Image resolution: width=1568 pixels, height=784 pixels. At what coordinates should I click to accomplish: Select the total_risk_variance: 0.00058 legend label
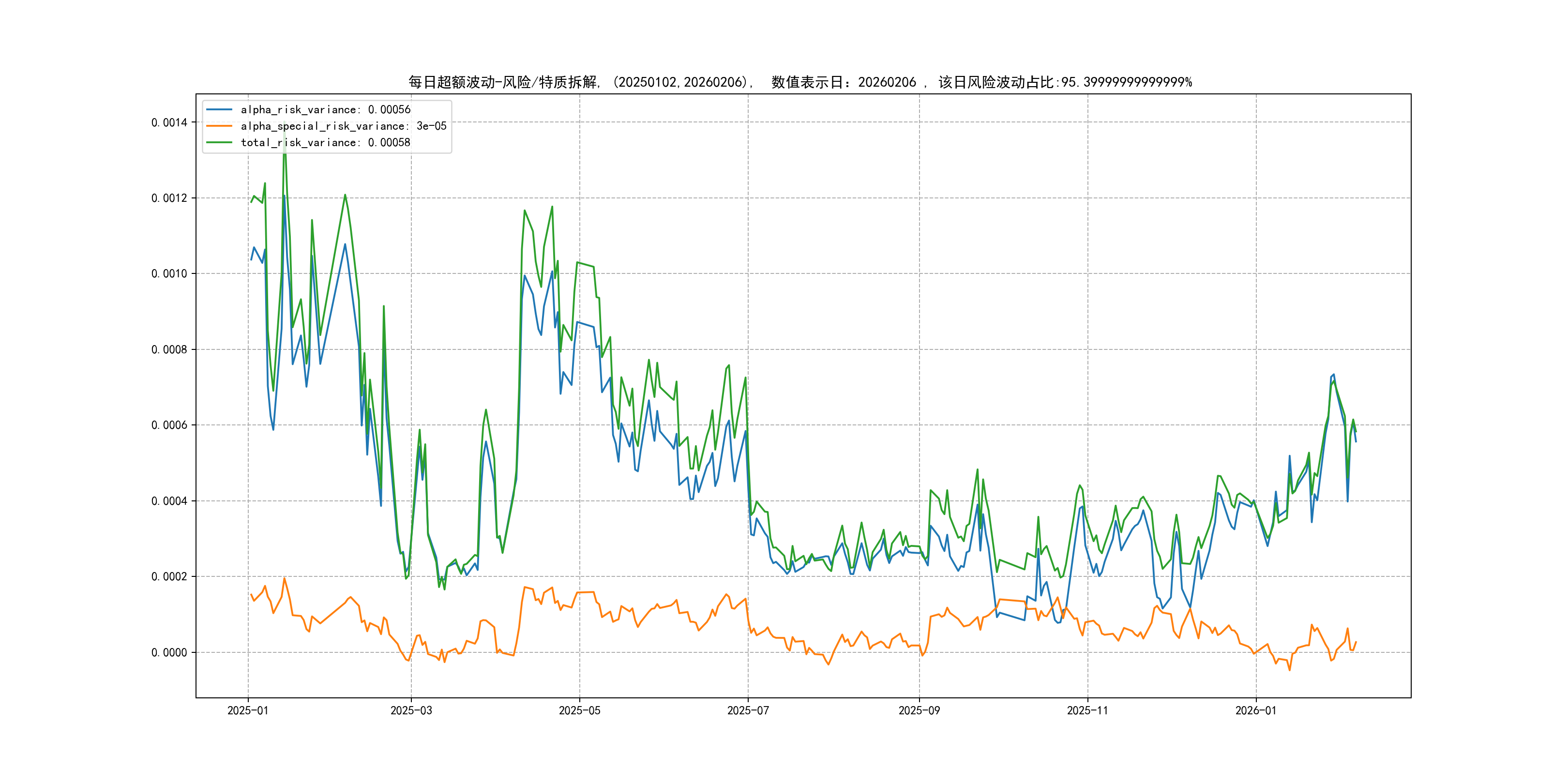pos(325,142)
